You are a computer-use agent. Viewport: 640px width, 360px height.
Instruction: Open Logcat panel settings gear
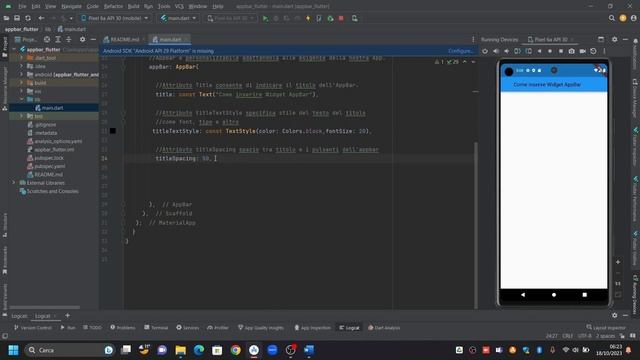[615, 316]
